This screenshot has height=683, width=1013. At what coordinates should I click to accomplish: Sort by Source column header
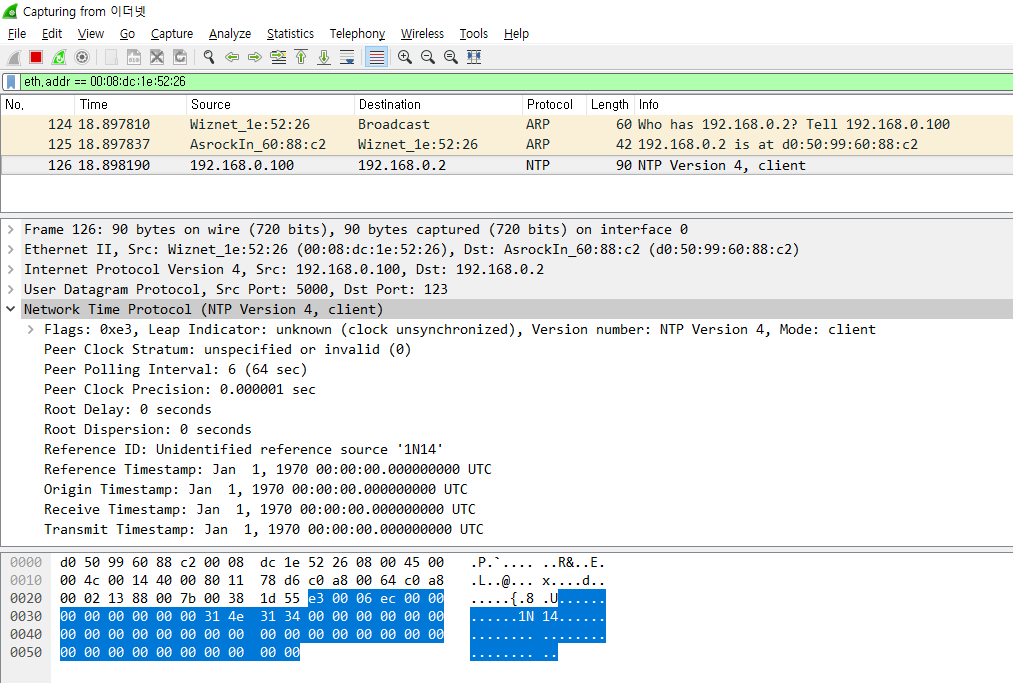tap(270, 105)
